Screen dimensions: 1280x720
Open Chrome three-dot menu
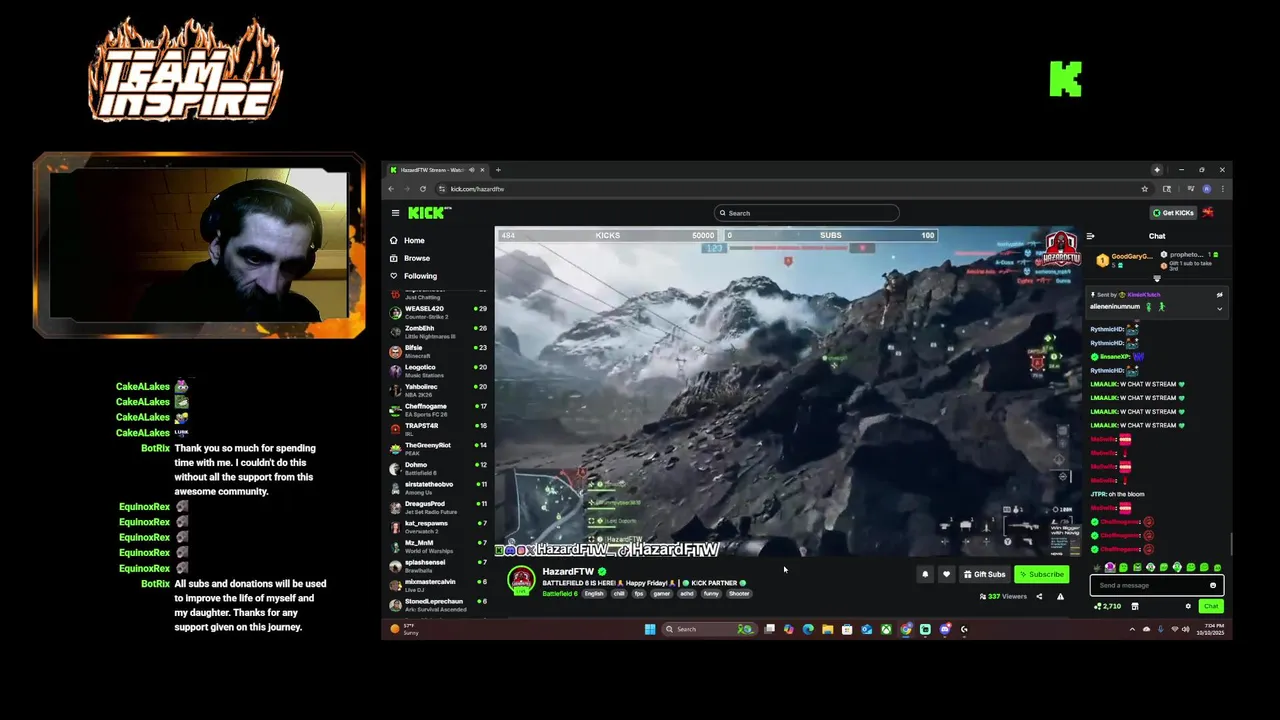point(1222,189)
